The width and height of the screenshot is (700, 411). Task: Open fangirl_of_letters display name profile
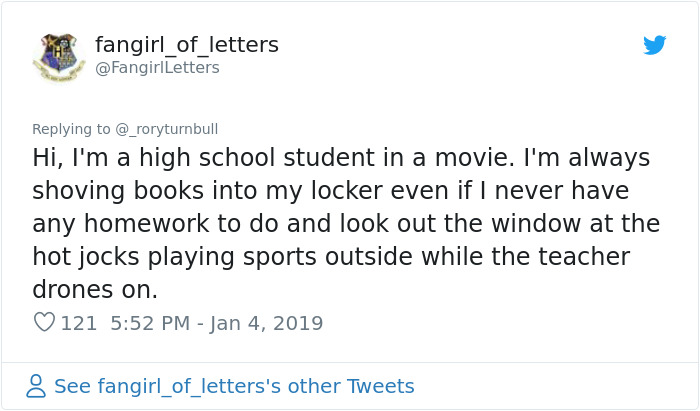coord(186,45)
